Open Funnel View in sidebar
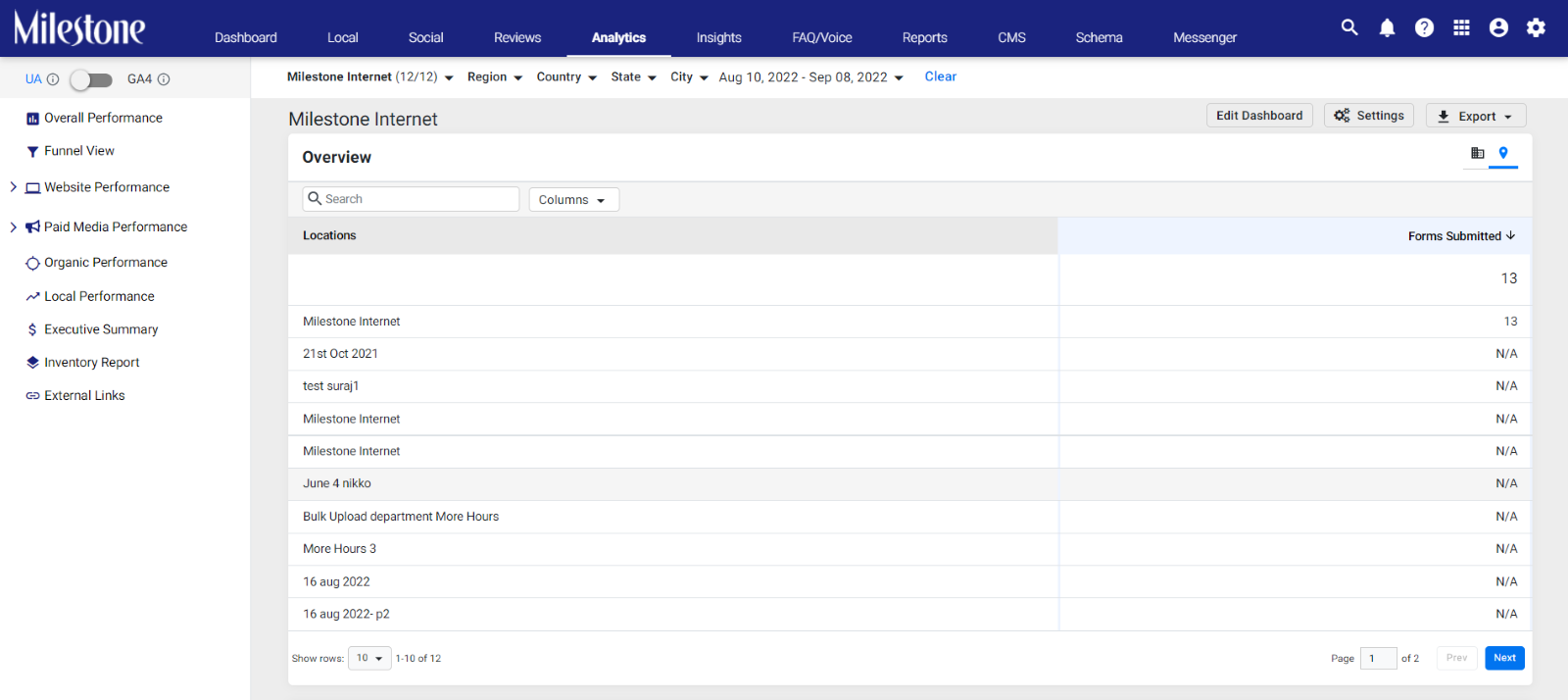The width and height of the screenshot is (1568, 700). pos(79,151)
